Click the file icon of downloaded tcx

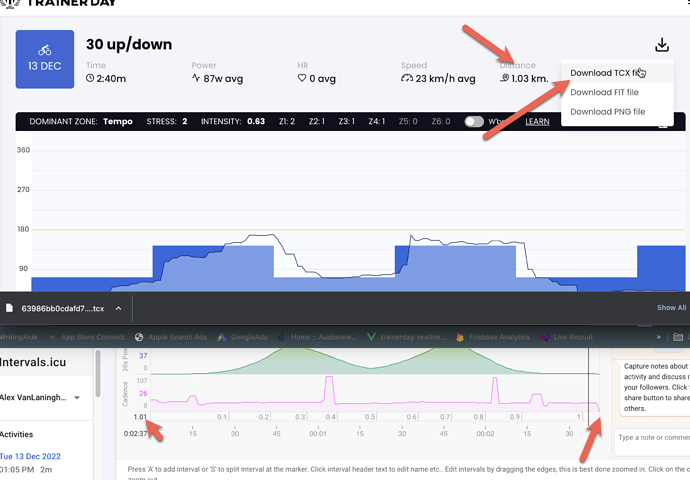pos(9,308)
